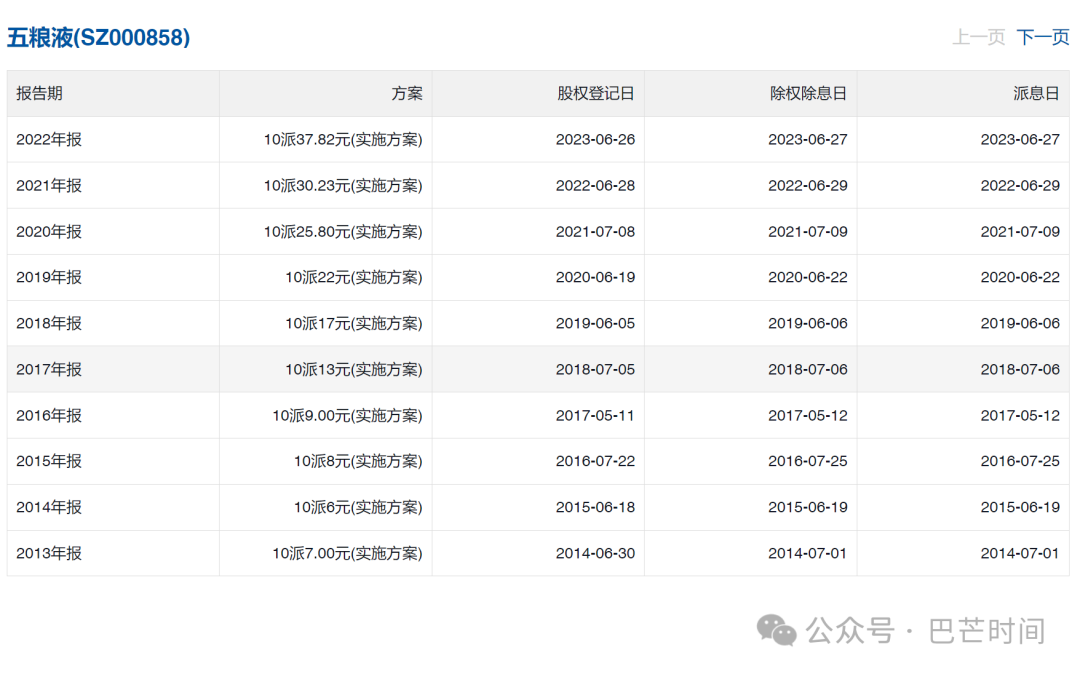This screenshot has width=1080, height=674.
Task: Select payout date 2014-07-01 in 派息日 column
Action: click(x=1020, y=554)
